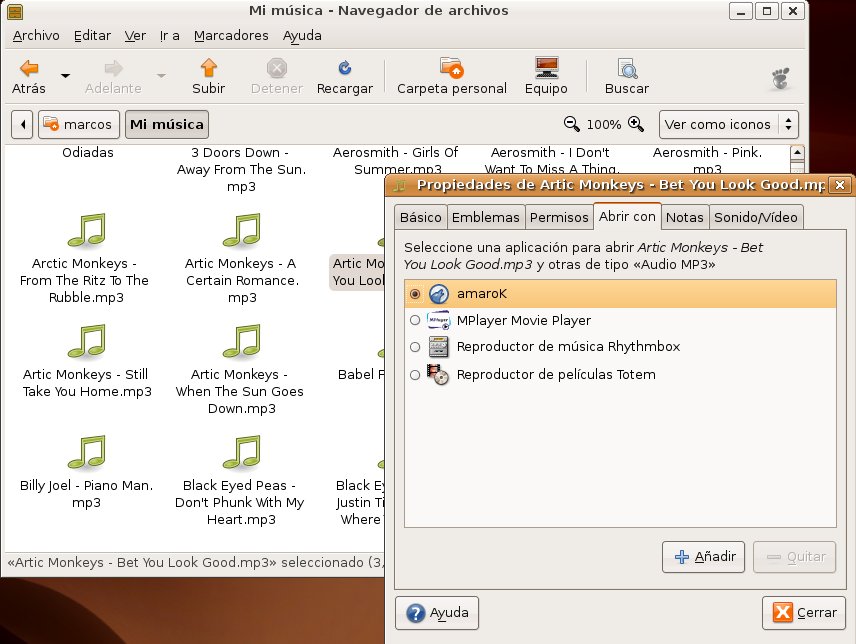Select MPlayer Movie Player radio button

(x=415, y=321)
